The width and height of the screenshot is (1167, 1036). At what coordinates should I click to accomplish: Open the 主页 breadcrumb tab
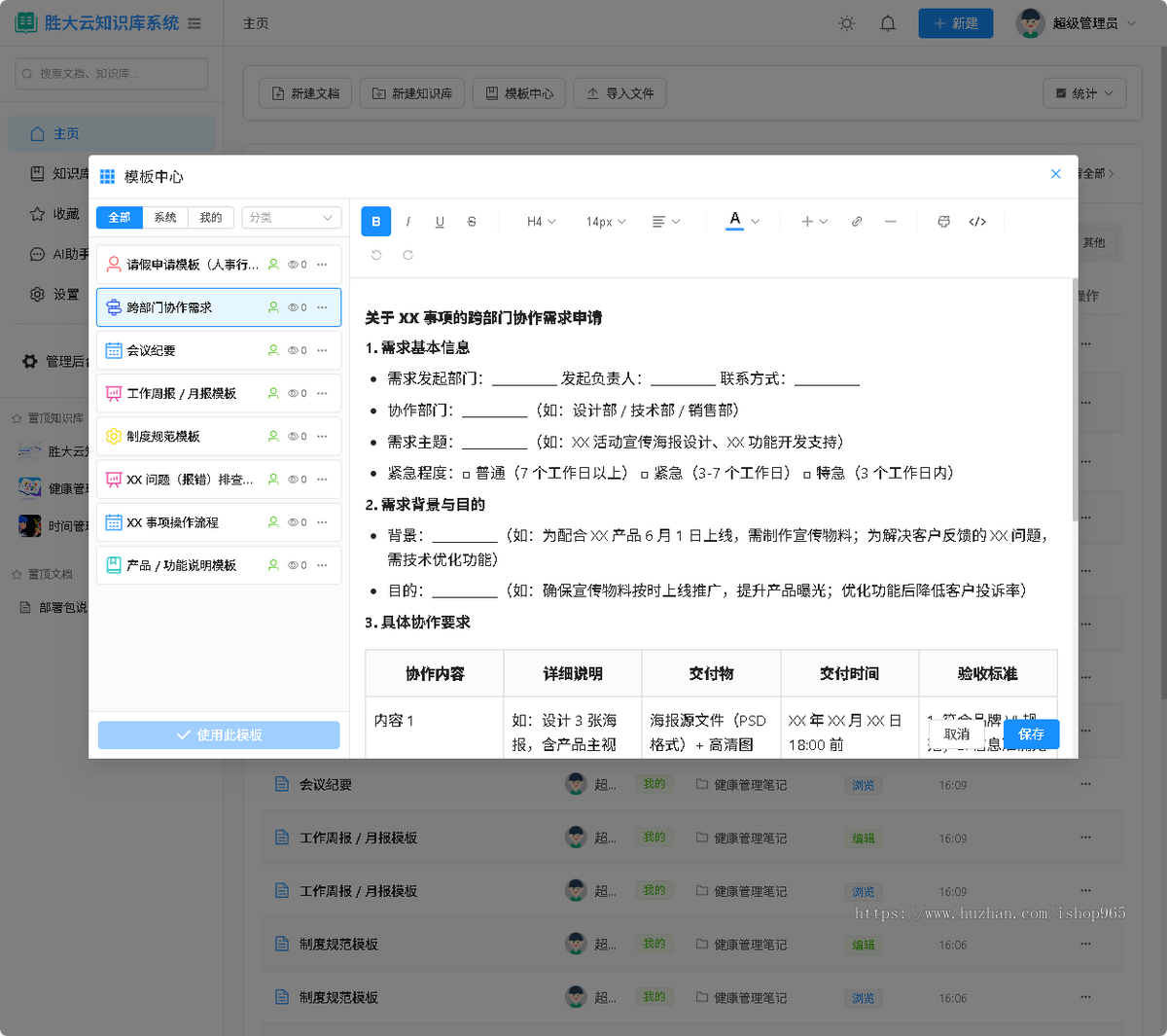point(256,23)
